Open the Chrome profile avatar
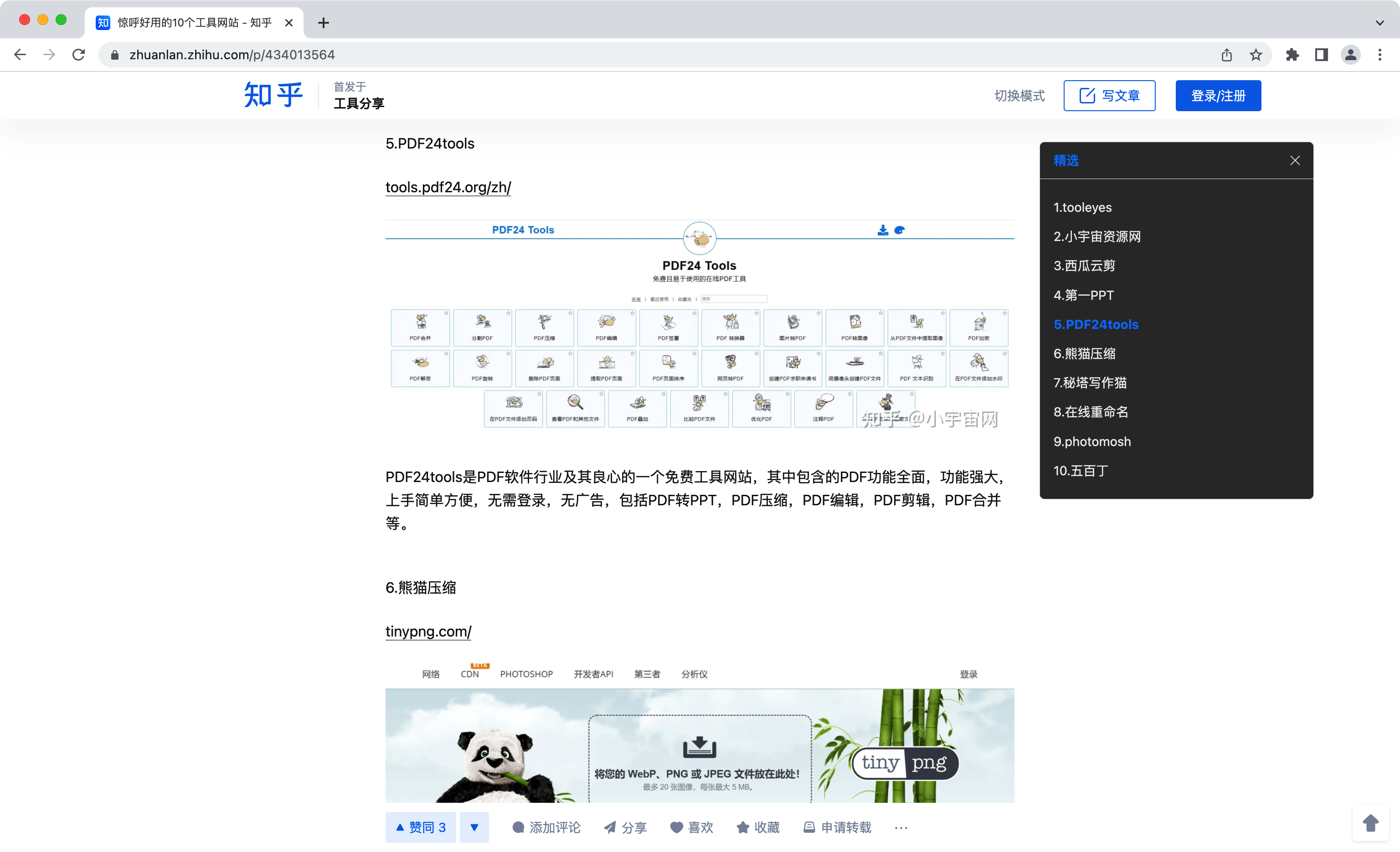1400x852 pixels. 1351,55
